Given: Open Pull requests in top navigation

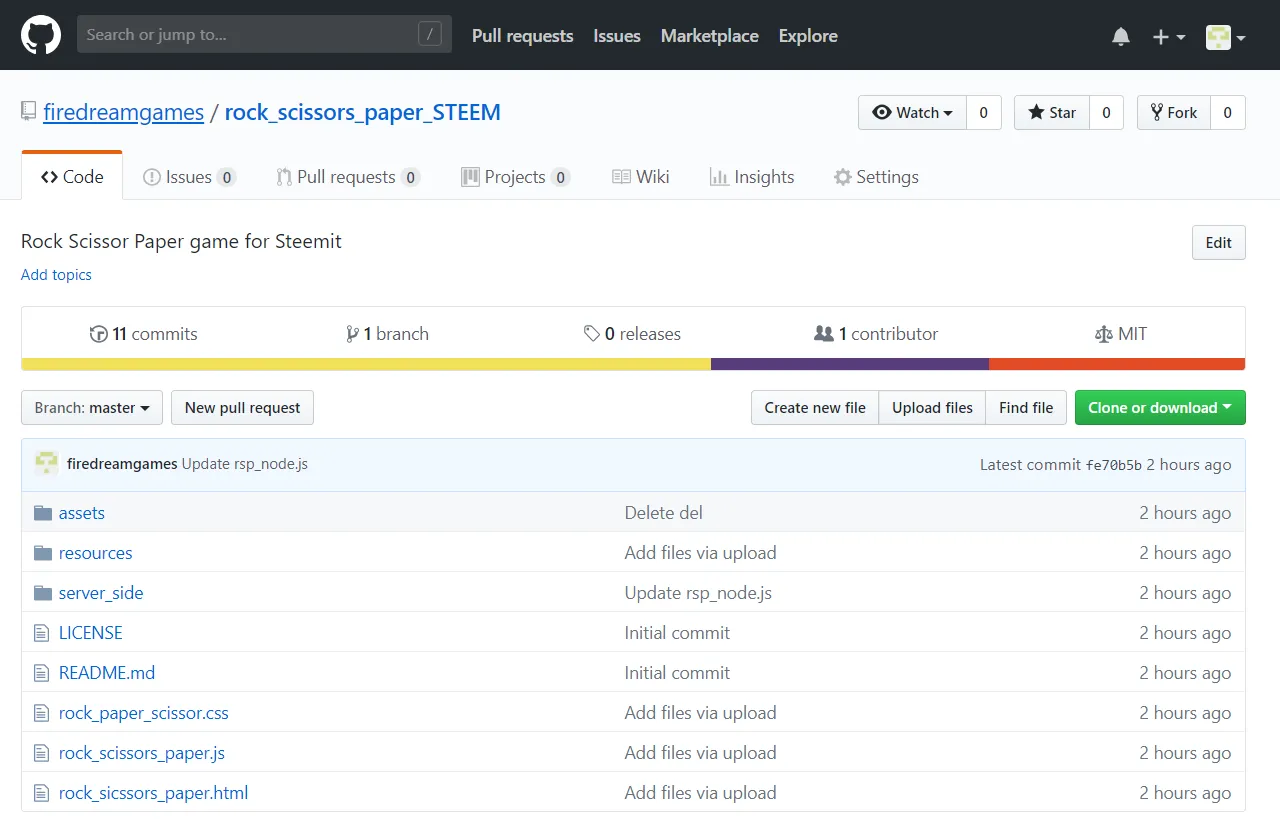Looking at the screenshot, I should (x=522, y=36).
